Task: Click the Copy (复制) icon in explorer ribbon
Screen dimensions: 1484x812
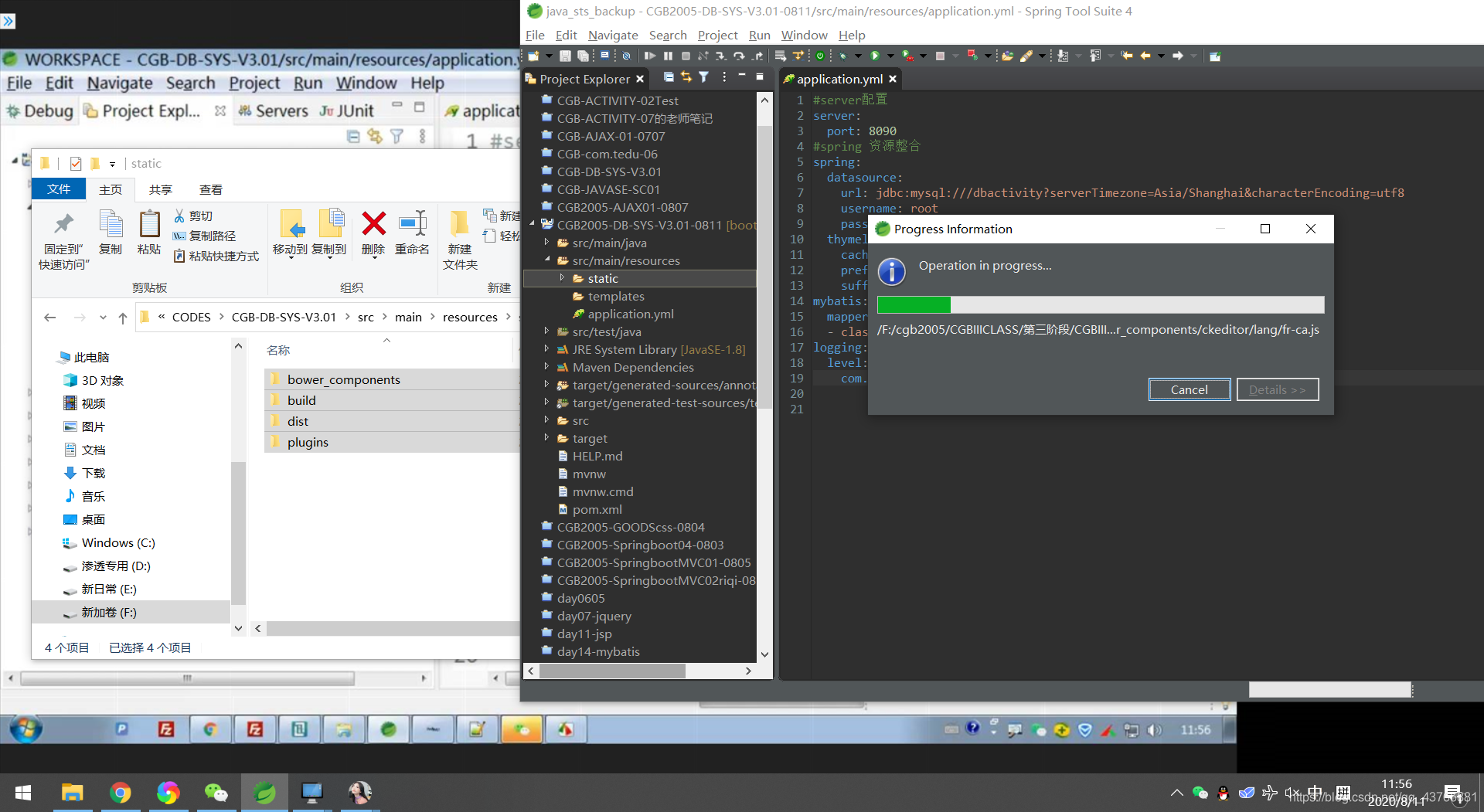Action: tap(111, 224)
